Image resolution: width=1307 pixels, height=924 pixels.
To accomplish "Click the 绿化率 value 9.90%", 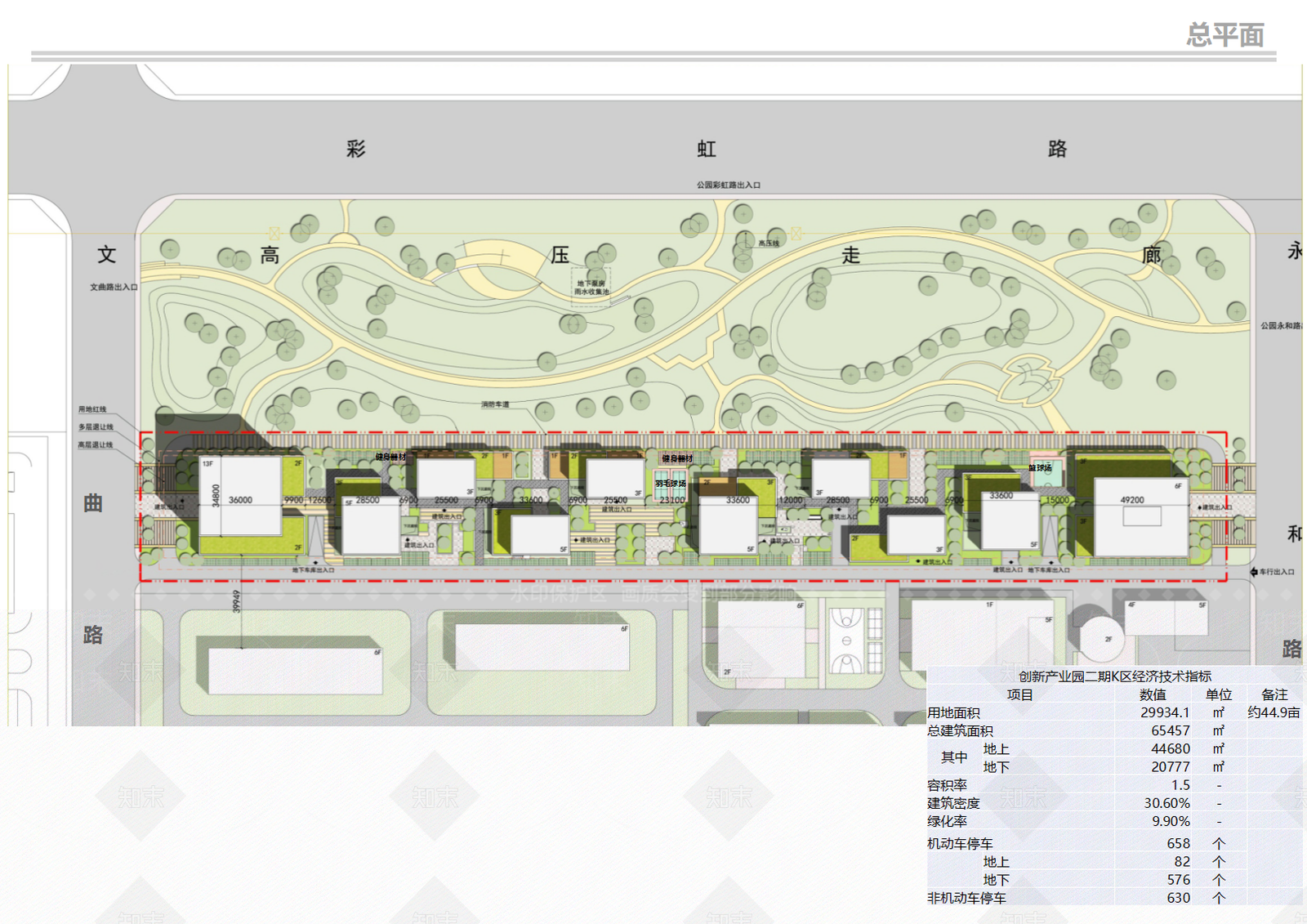I will [1171, 821].
